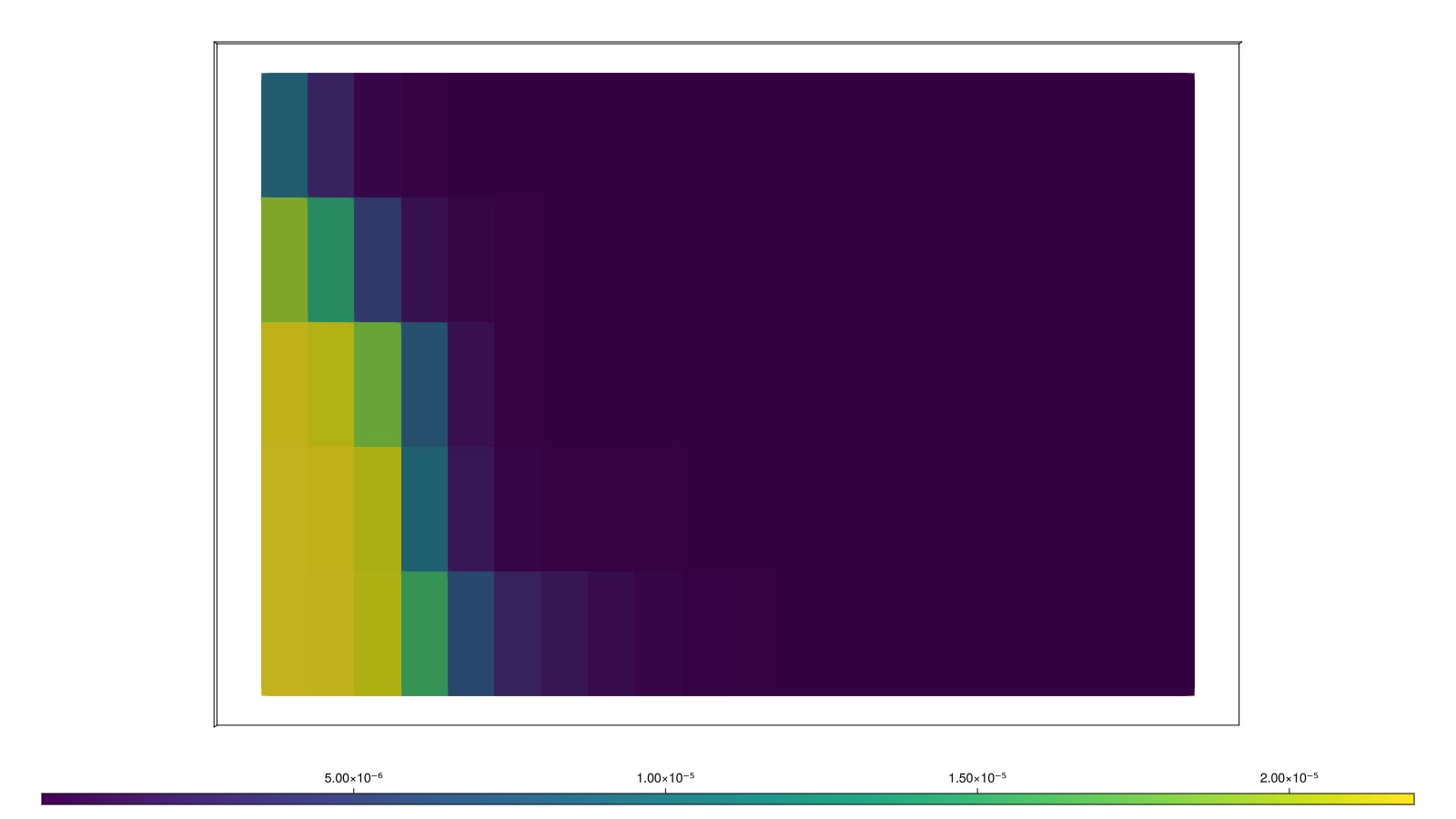Click the yellow right end of the colorbar
The width and height of the screenshot is (1456, 819).
(x=1406, y=799)
